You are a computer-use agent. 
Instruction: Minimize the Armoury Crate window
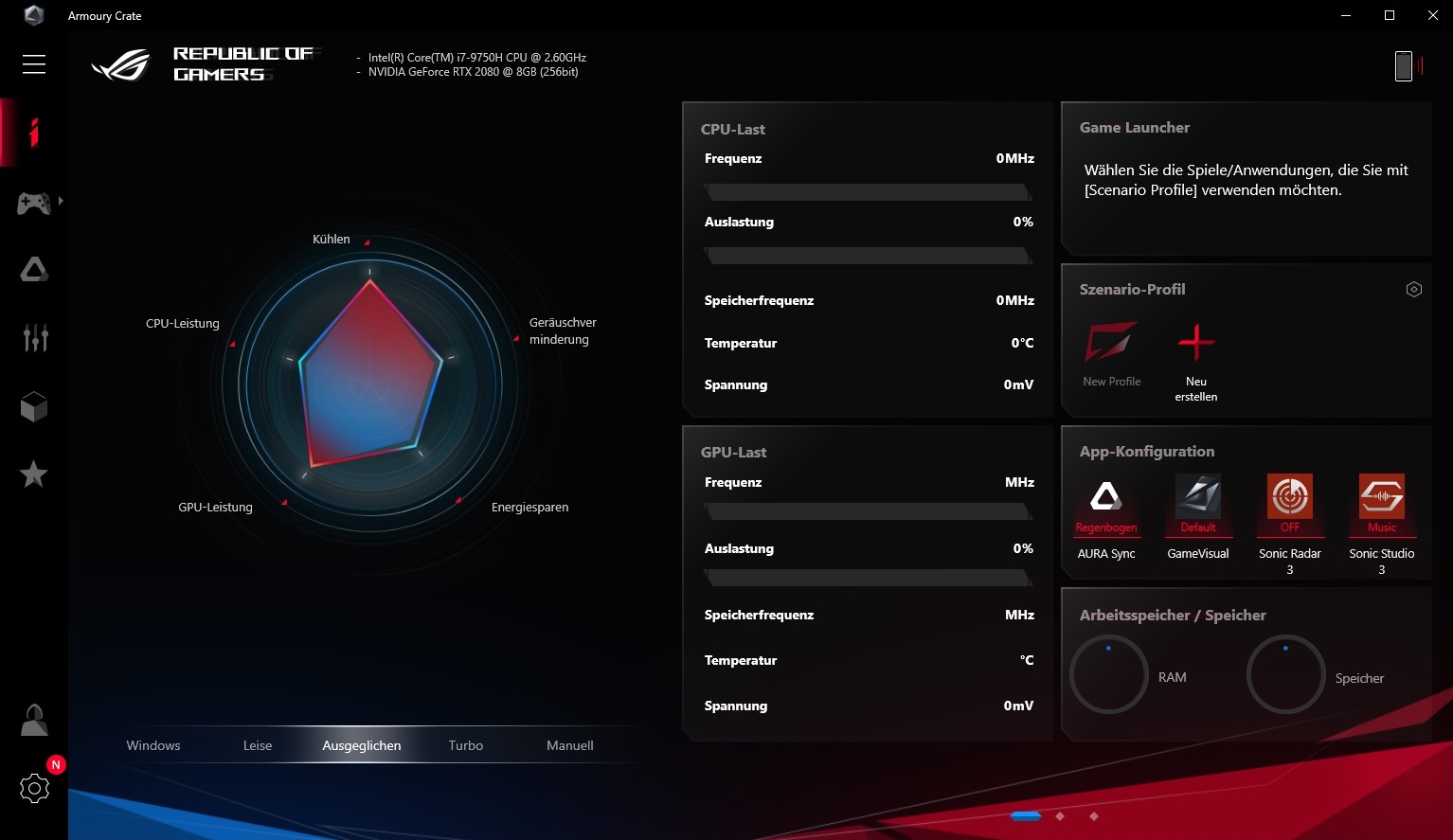(1346, 15)
